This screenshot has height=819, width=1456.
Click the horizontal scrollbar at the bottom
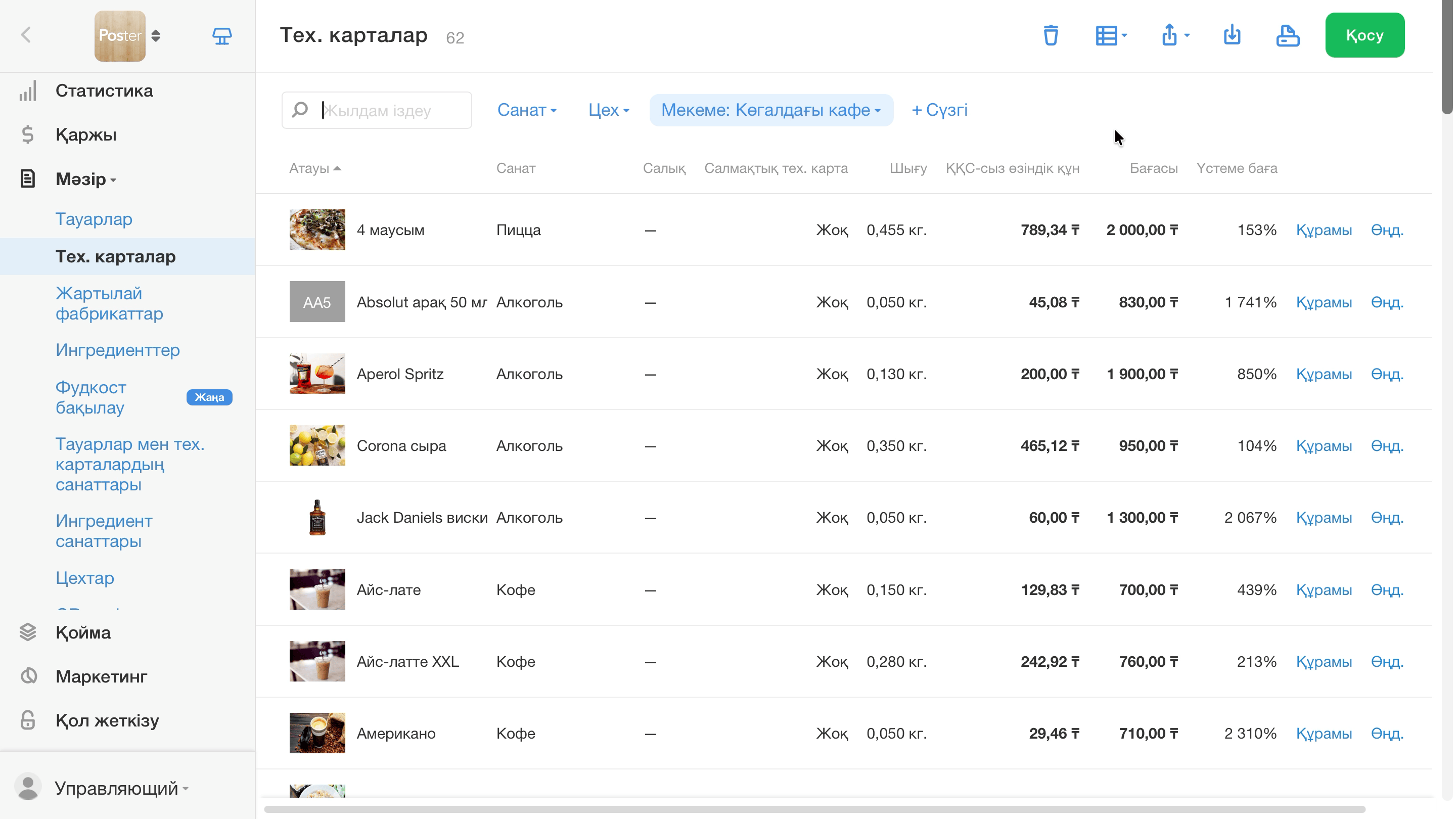tap(814, 809)
